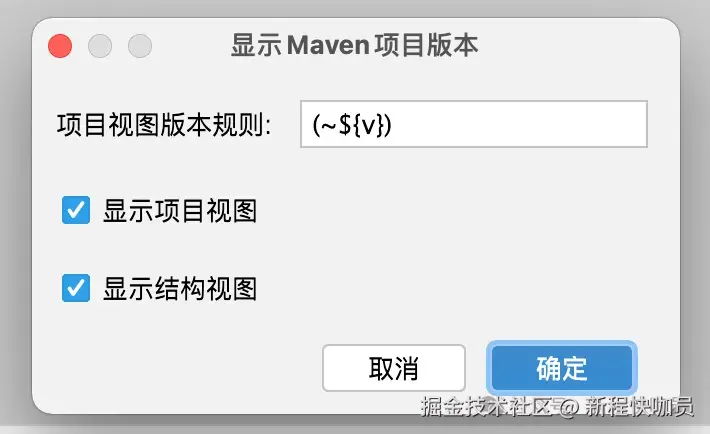Click the 显示项目视图 label text
This screenshot has height=434, width=710.
pyautogui.click(x=180, y=211)
